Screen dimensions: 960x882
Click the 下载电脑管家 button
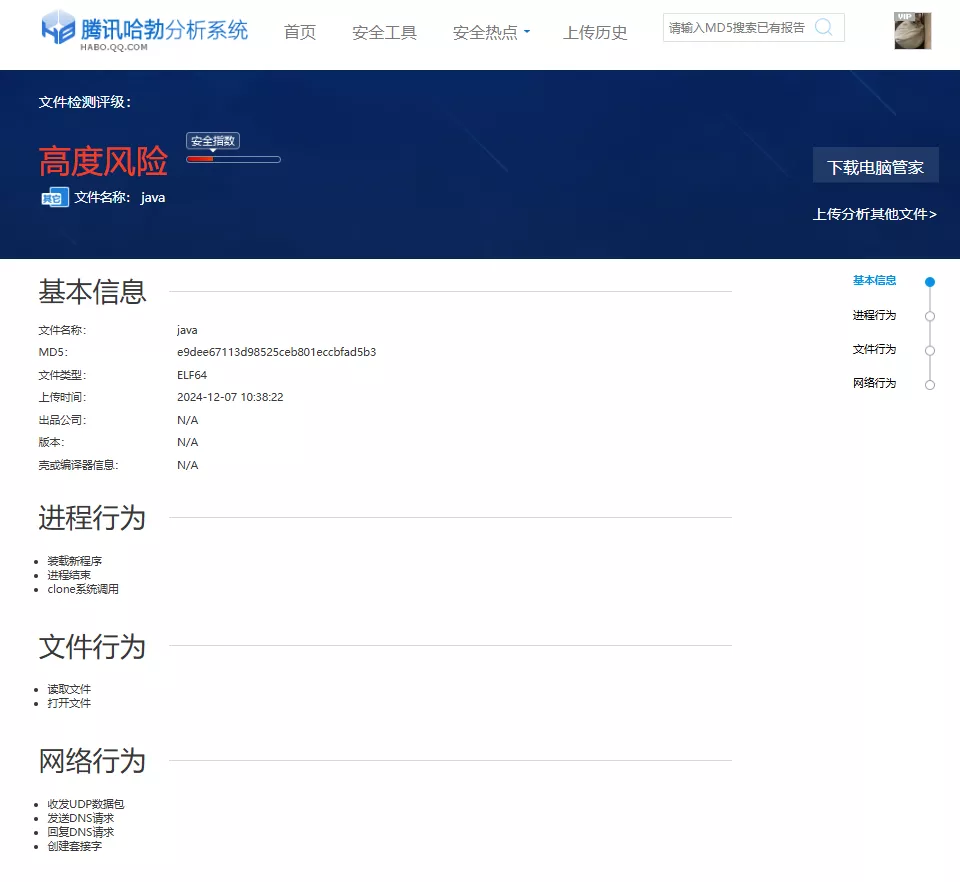click(x=876, y=165)
